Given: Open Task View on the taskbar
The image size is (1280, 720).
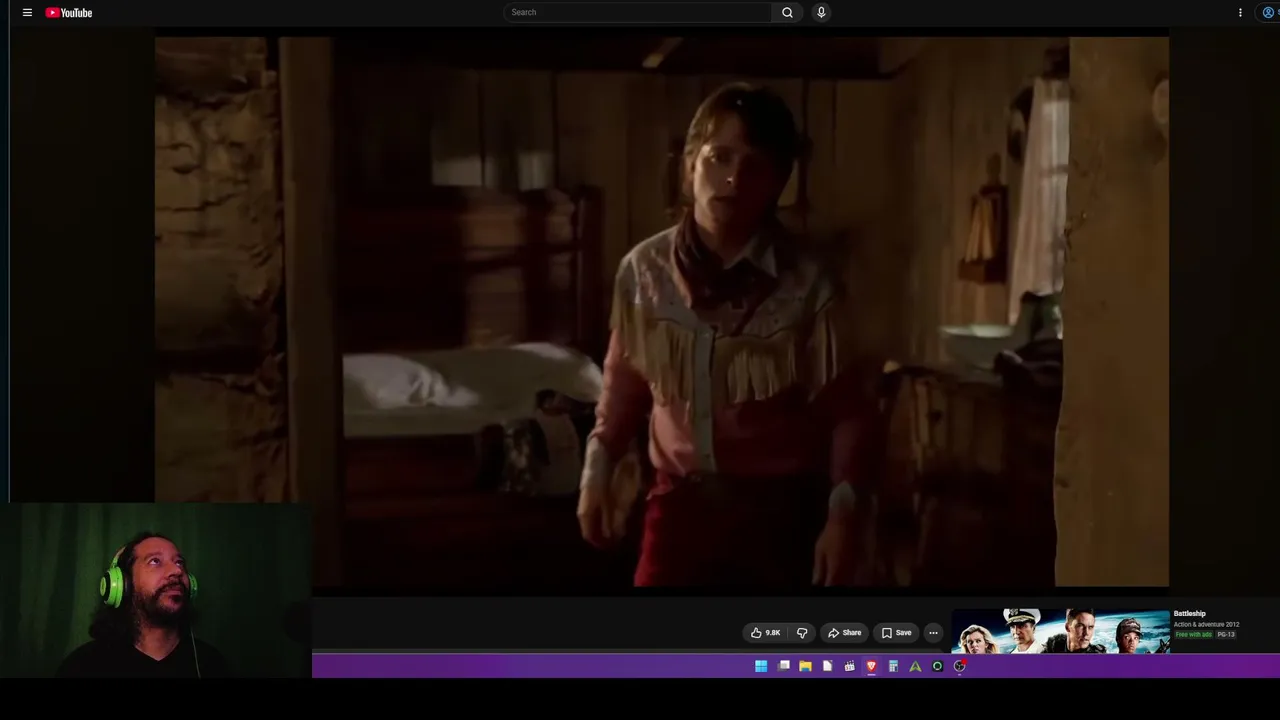Looking at the screenshot, I should coord(784,666).
